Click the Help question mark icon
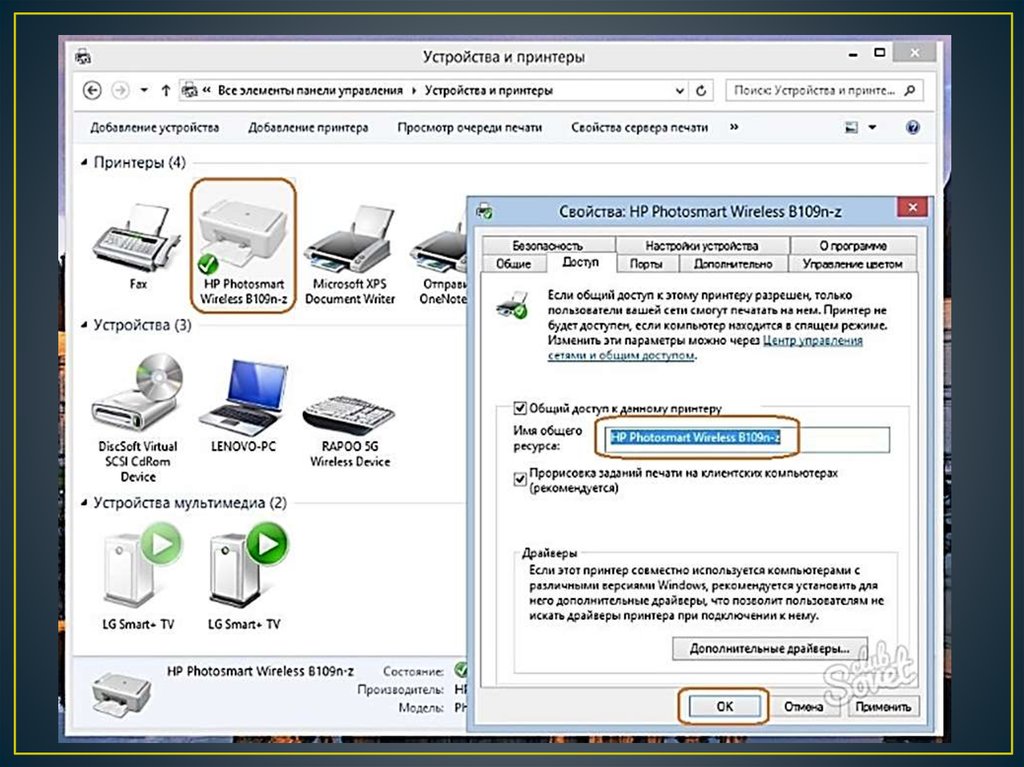The image size is (1024, 767). pyautogui.click(x=912, y=128)
